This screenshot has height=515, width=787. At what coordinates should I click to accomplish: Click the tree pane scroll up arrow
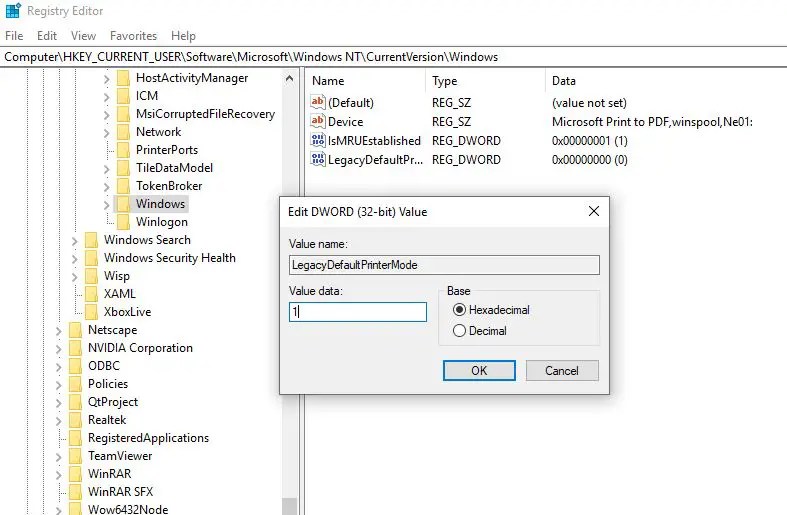[290, 78]
